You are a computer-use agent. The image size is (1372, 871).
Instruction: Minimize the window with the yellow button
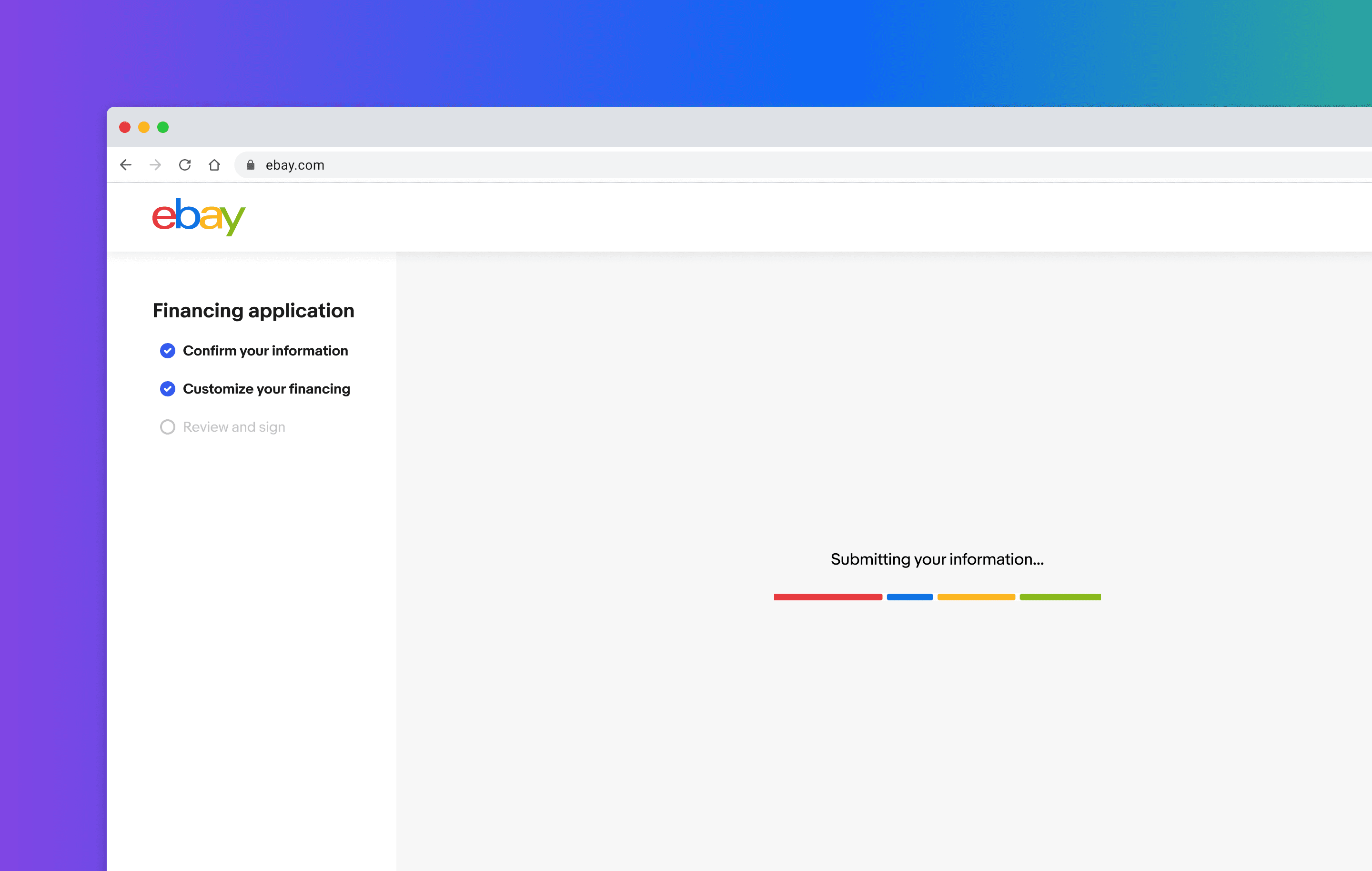144,127
